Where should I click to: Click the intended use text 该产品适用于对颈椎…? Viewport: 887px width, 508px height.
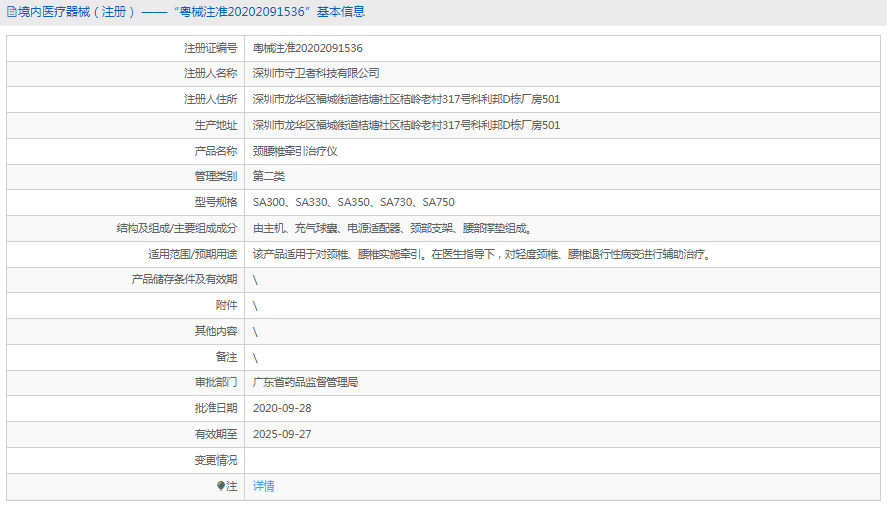[x=482, y=254]
